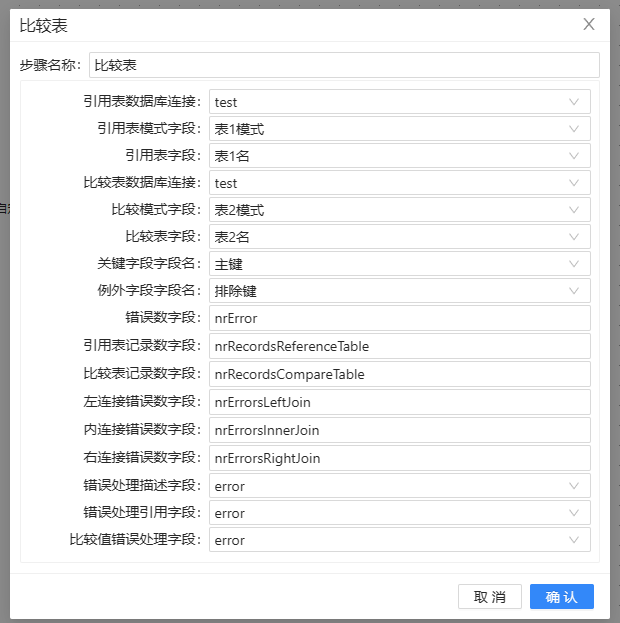
Task: Focus the 右连接错误数字段 input field
Action: tap(399, 458)
